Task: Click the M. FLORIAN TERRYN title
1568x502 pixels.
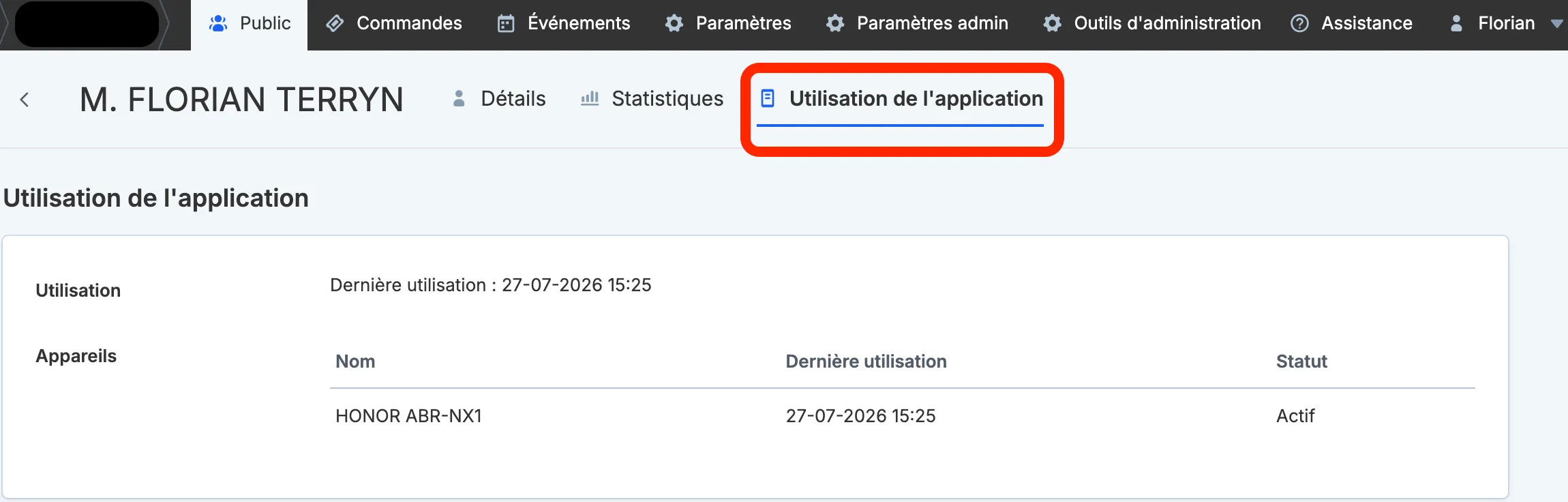Action: tap(241, 100)
